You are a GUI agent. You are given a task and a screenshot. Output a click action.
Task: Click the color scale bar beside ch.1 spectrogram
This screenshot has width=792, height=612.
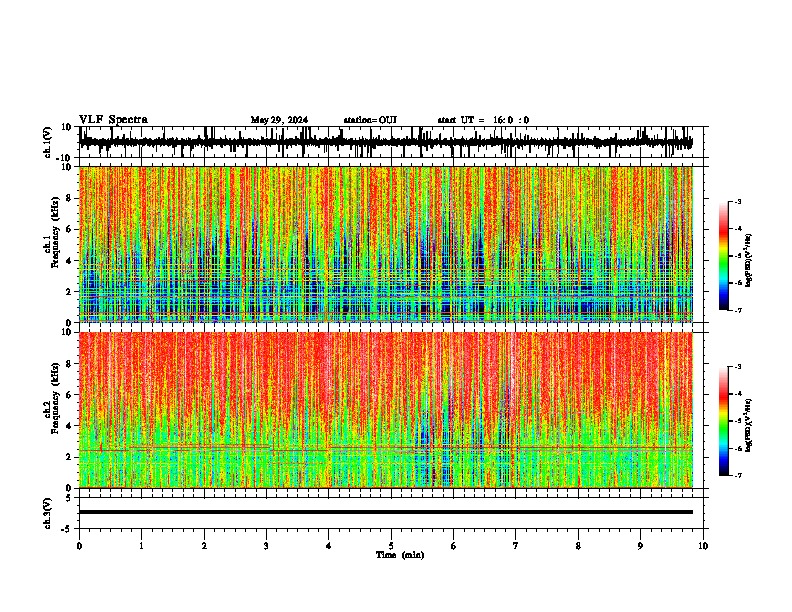(x=723, y=256)
